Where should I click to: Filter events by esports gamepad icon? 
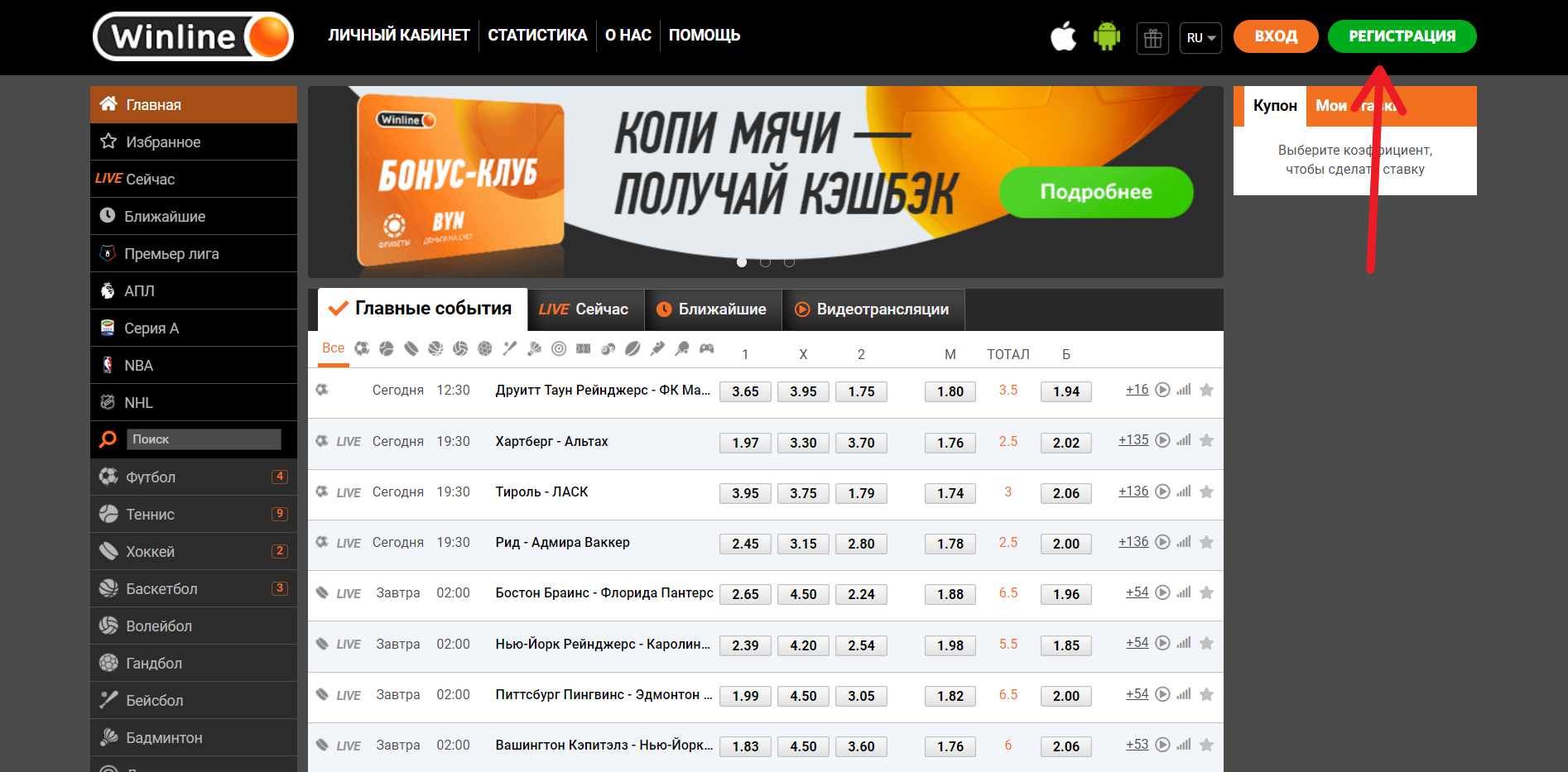[706, 348]
